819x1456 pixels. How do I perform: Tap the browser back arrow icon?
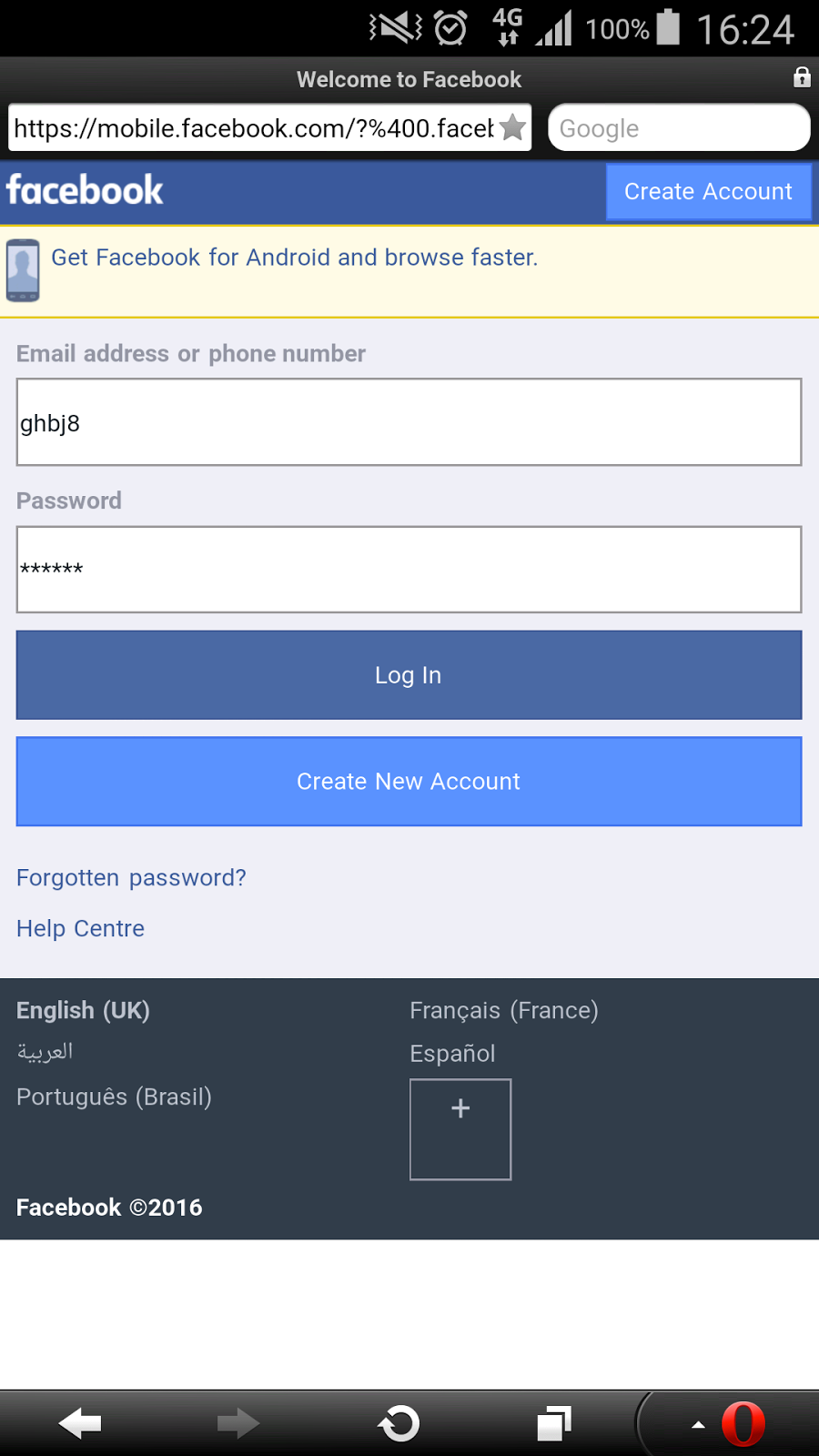(x=80, y=1424)
